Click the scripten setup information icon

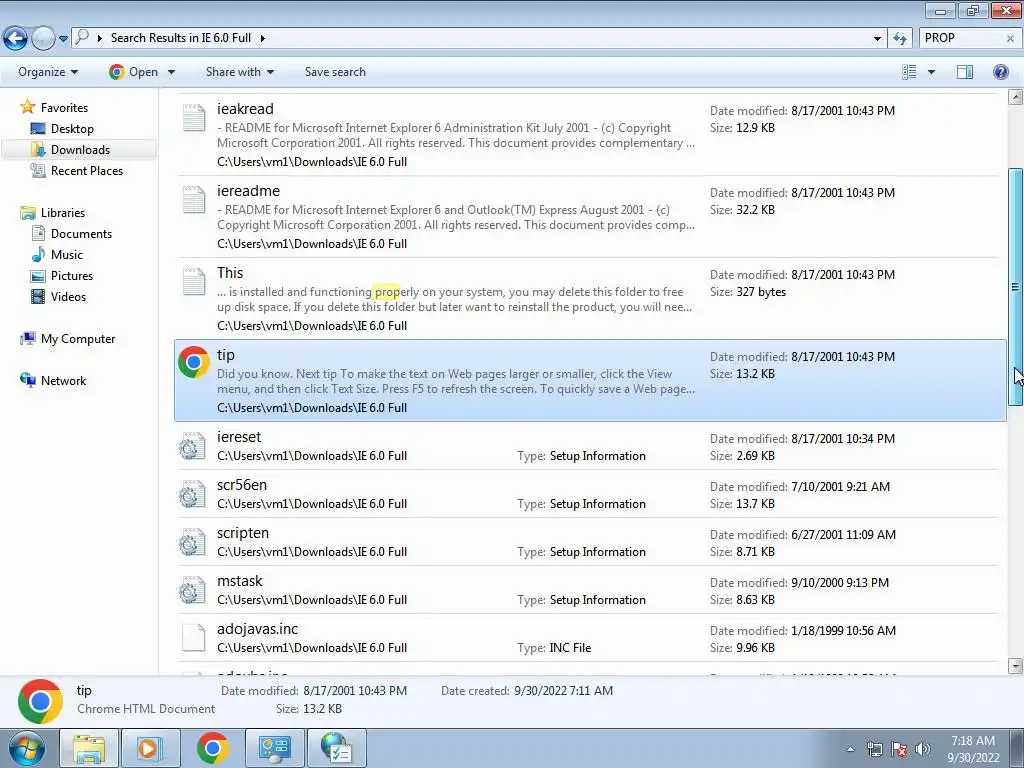192,543
